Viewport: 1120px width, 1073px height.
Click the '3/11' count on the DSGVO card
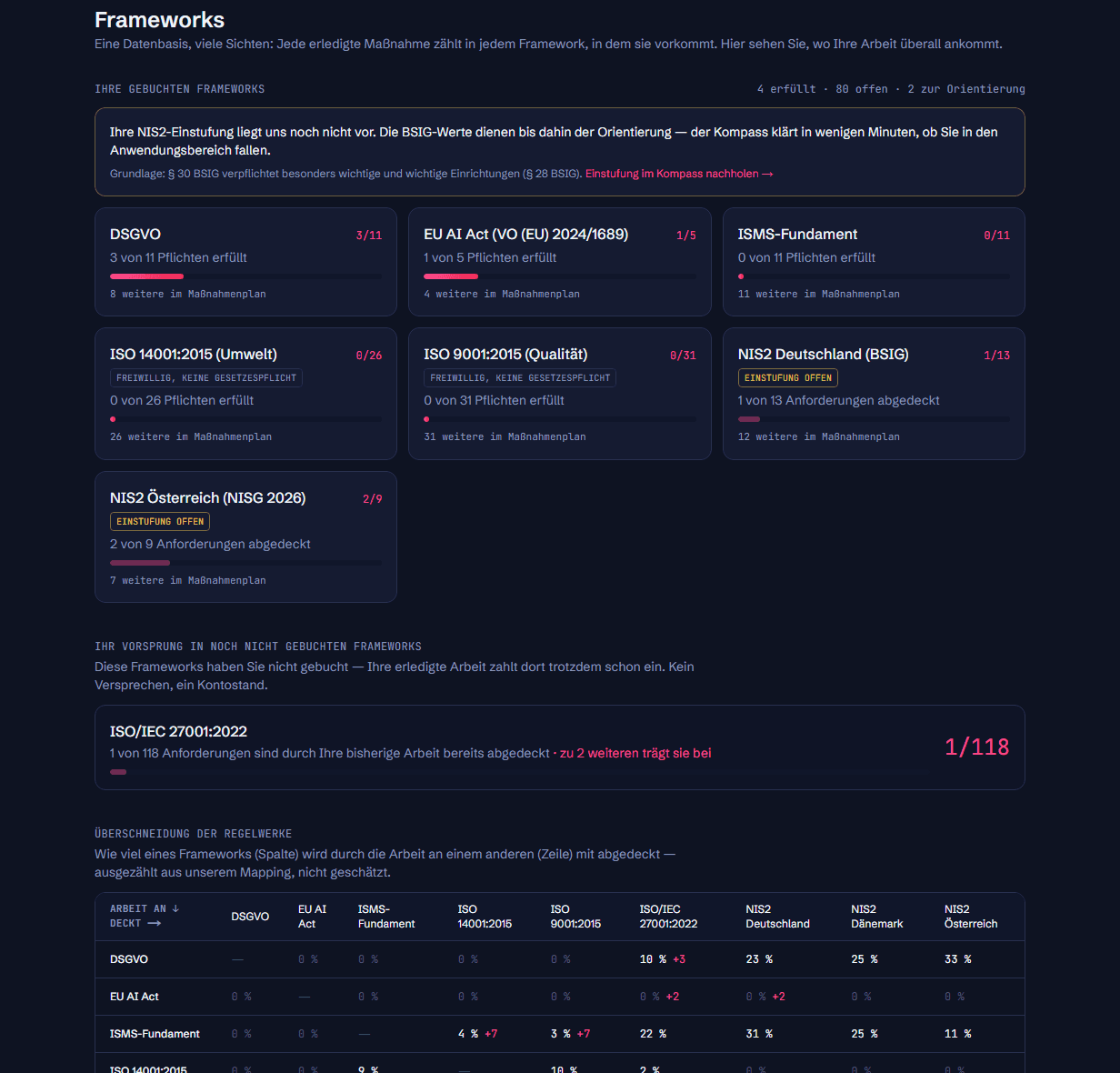click(x=369, y=236)
